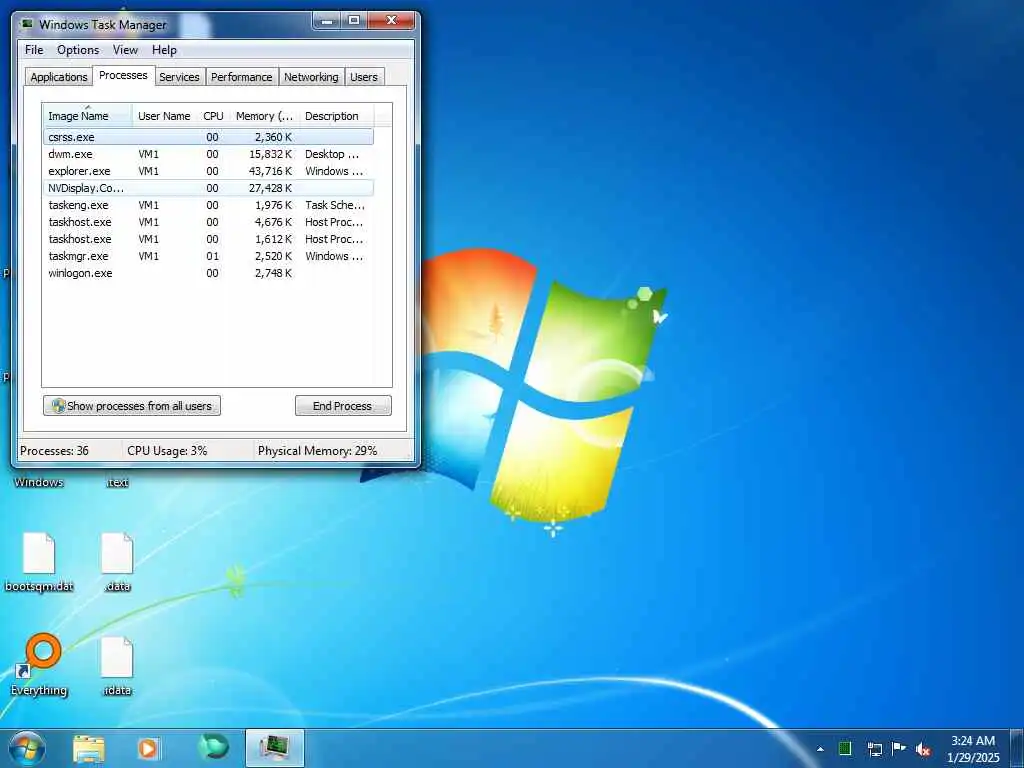Select the .data file icon
The height and width of the screenshot is (768, 1024).
117,562
